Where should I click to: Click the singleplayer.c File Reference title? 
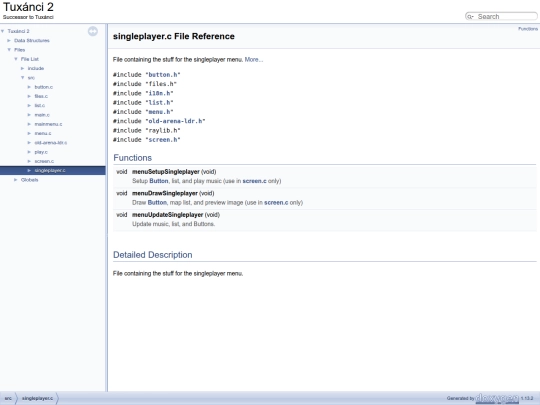click(x=174, y=37)
